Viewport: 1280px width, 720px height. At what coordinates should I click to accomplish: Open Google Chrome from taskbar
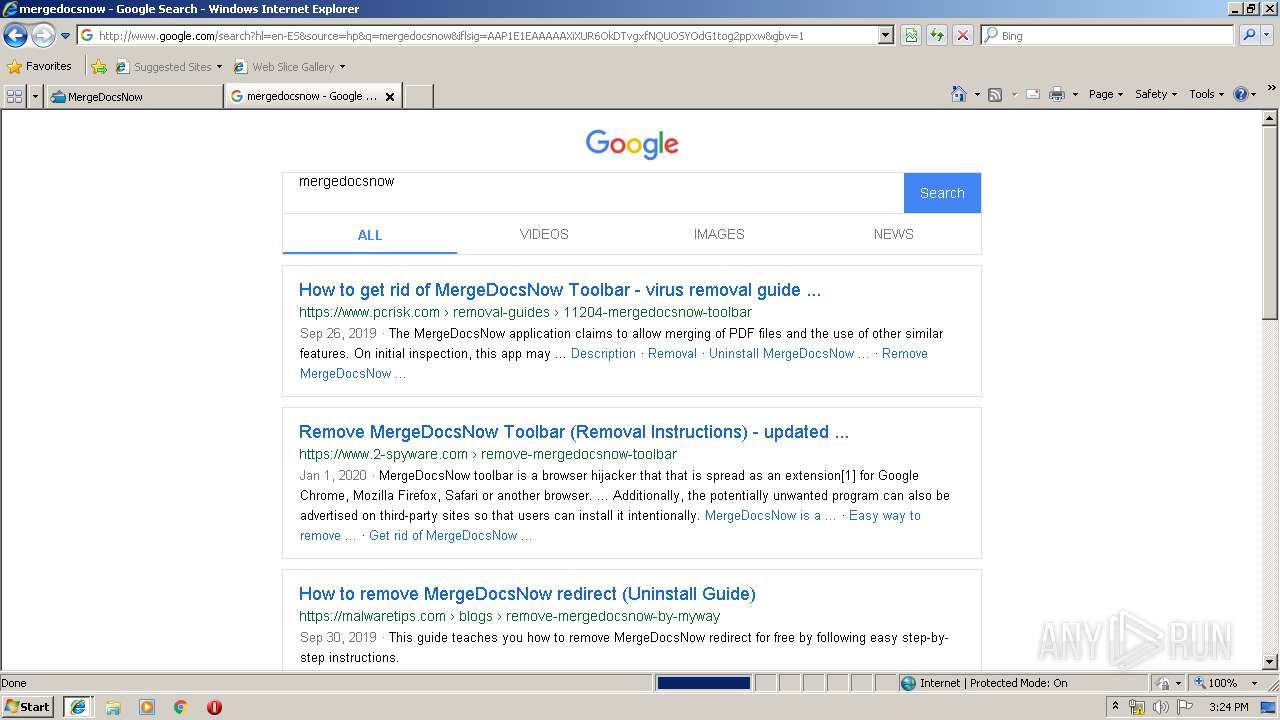coord(181,707)
